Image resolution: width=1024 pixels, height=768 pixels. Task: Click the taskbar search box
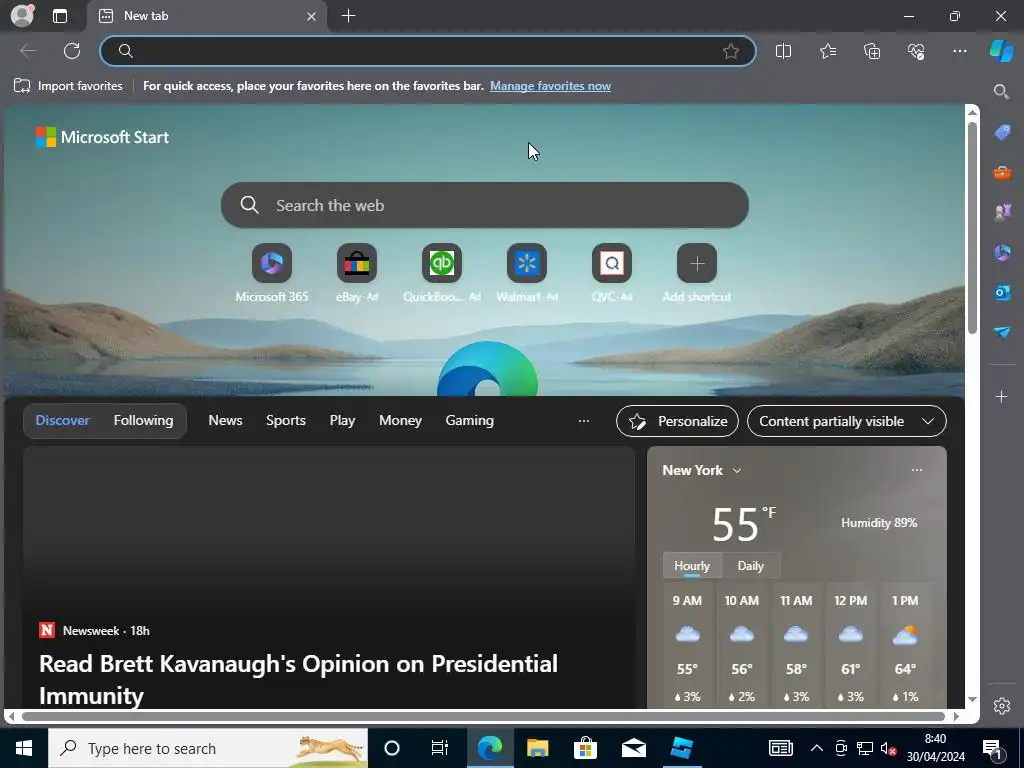click(208, 748)
